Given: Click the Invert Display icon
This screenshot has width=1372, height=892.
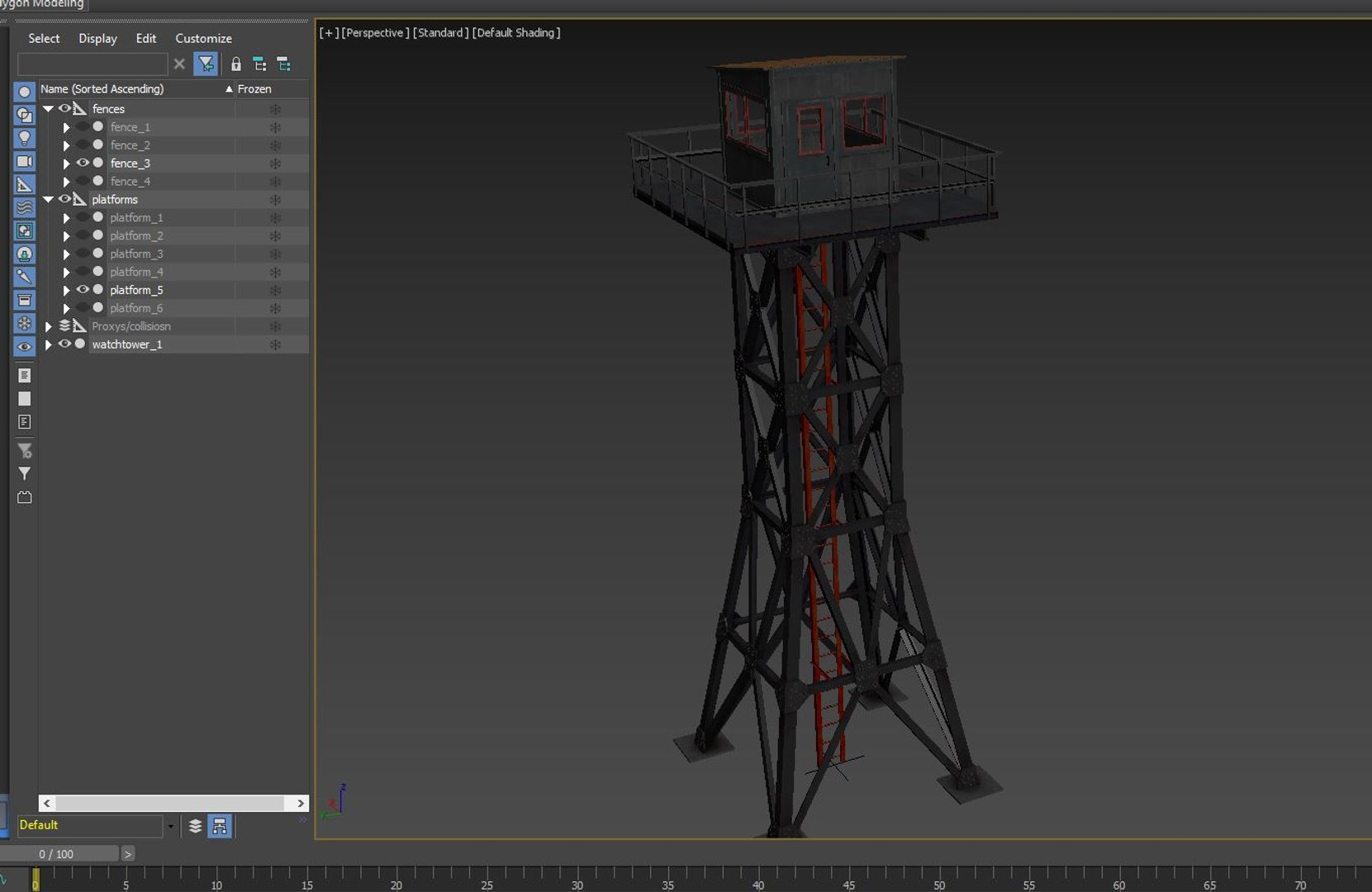Looking at the screenshot, I should pos(24,422).
